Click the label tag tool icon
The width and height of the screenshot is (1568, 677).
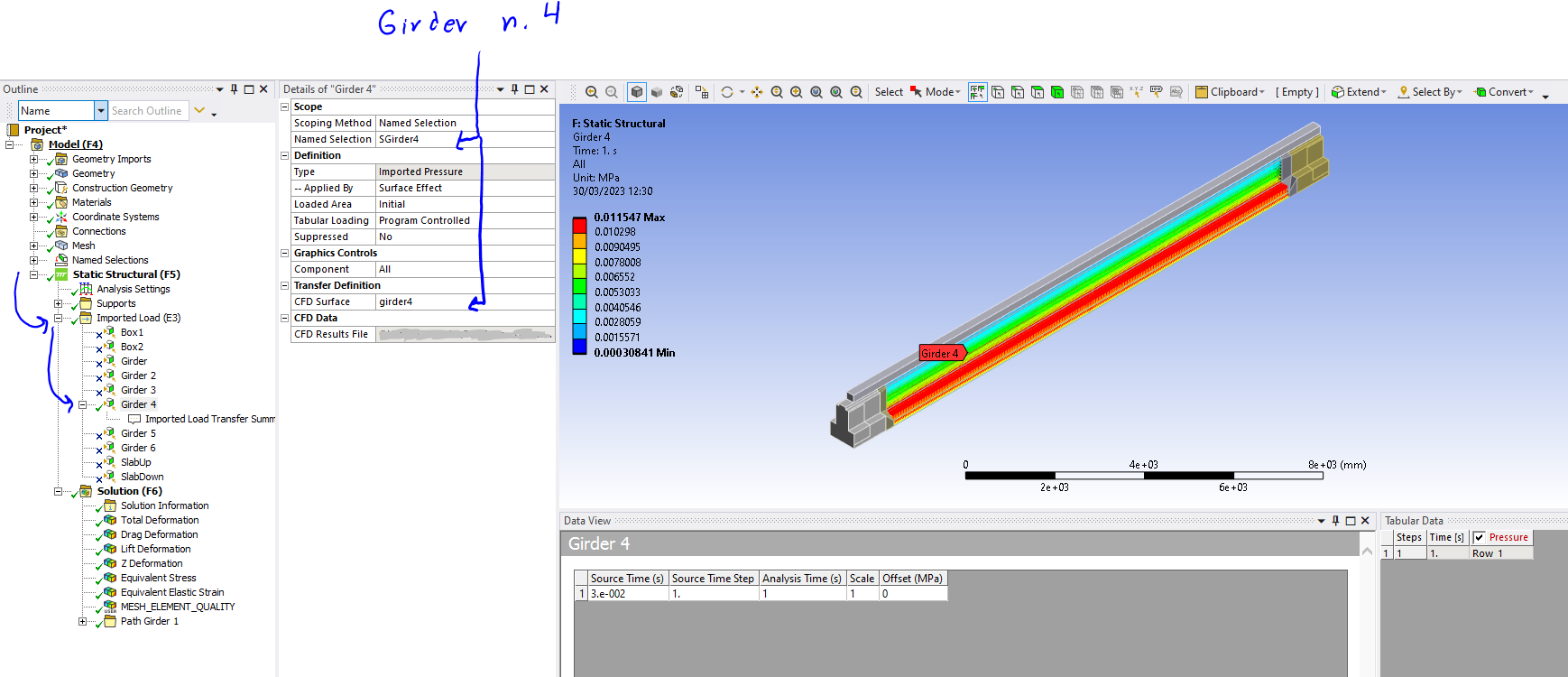tap(1157, 92)
